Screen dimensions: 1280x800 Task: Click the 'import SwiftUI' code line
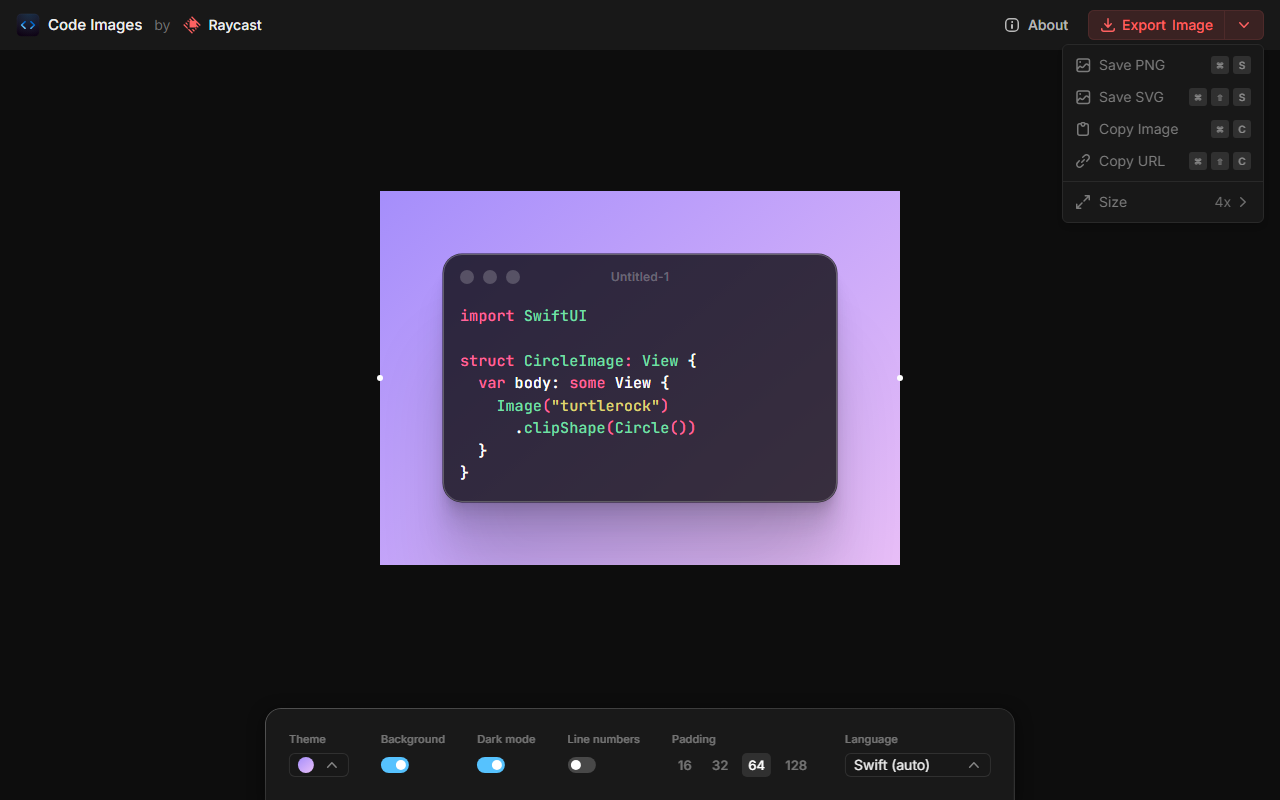tap(523, 316)
